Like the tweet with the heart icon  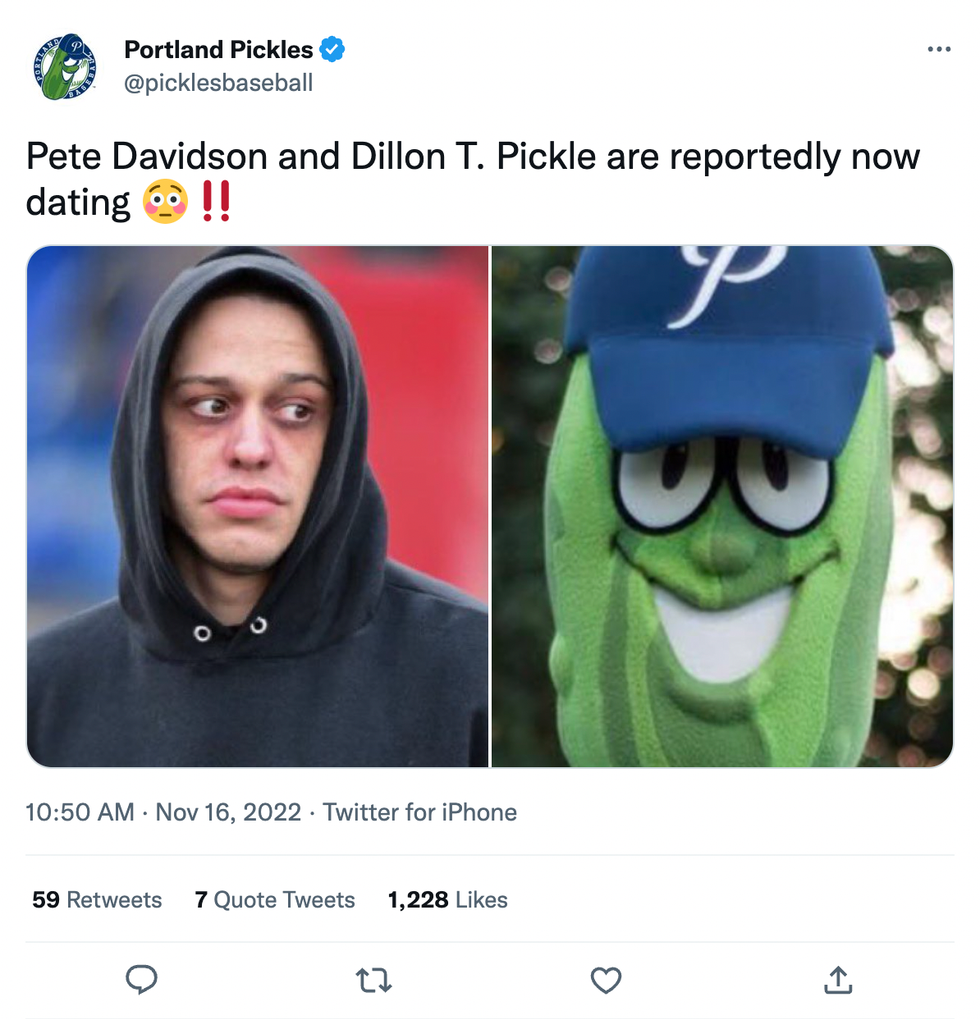pyautogui.click(x=606, y=980)
